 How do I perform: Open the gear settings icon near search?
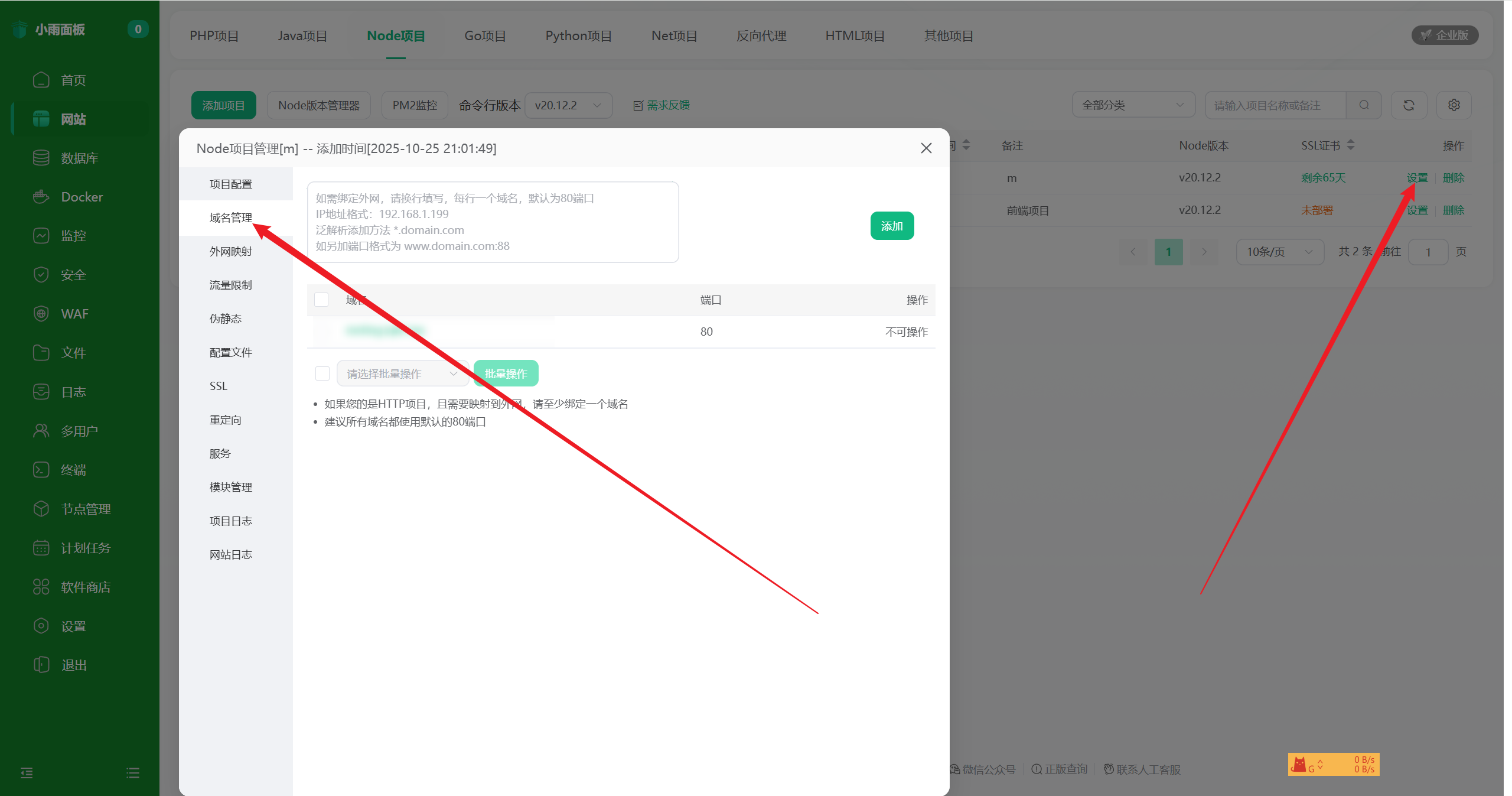pyautogui.click(x=1454, y=105)
